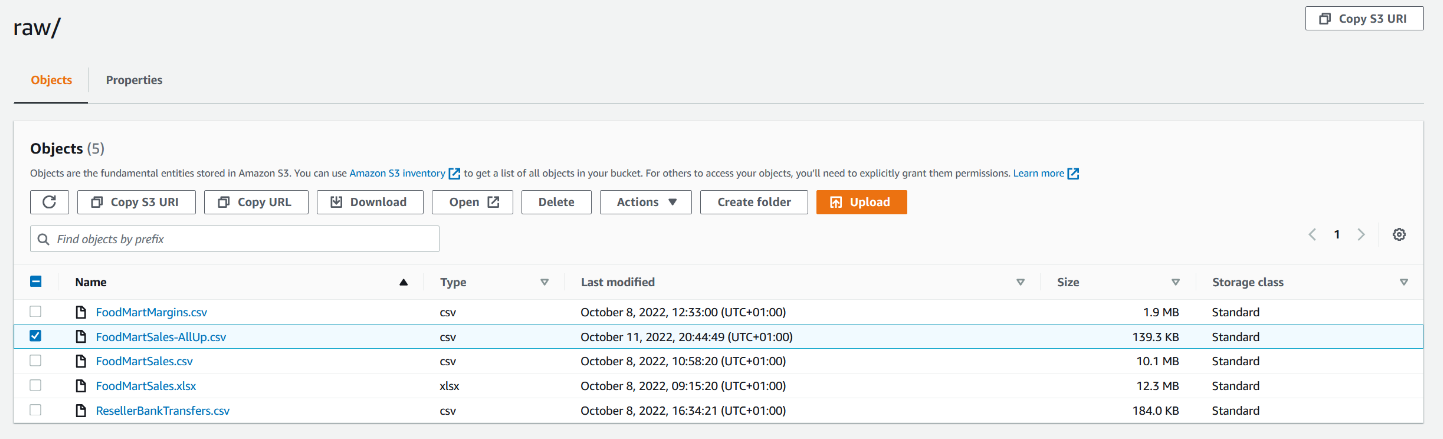The image size is (1443, 439).
Task: Click the 10.1 MB size cell
Action: (1159, 361)
